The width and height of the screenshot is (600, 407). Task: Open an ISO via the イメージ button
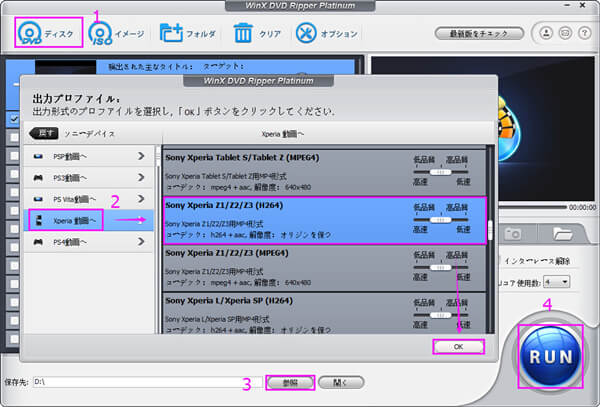pyautogui.click(x=116, y=34)
